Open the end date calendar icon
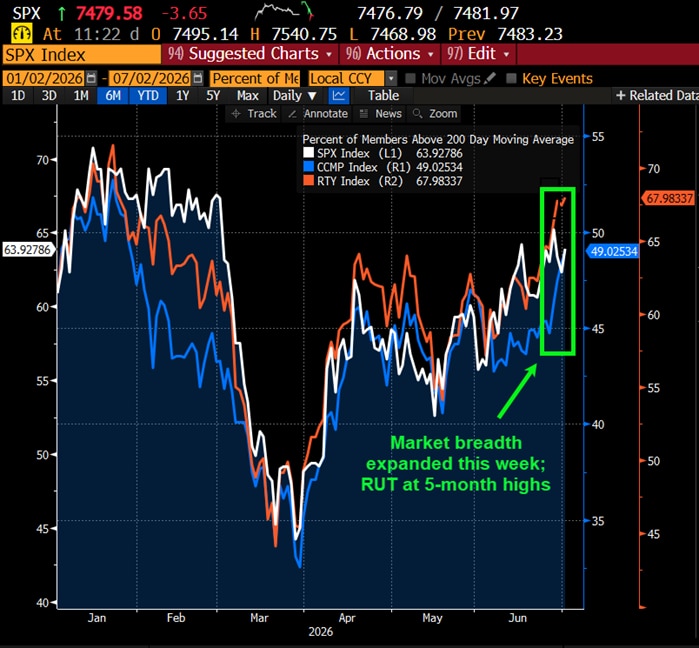Image resolution: width=699 pixels, height=648 pixels. coord(198,78)
